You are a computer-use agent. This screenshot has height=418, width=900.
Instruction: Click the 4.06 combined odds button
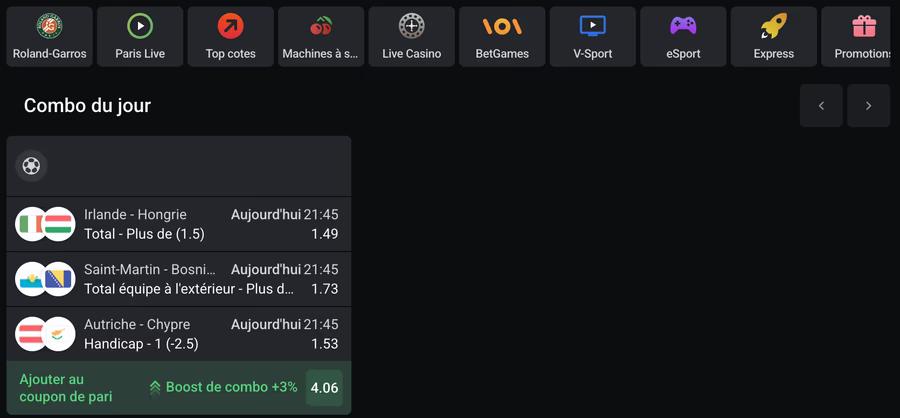click(324, 388)
